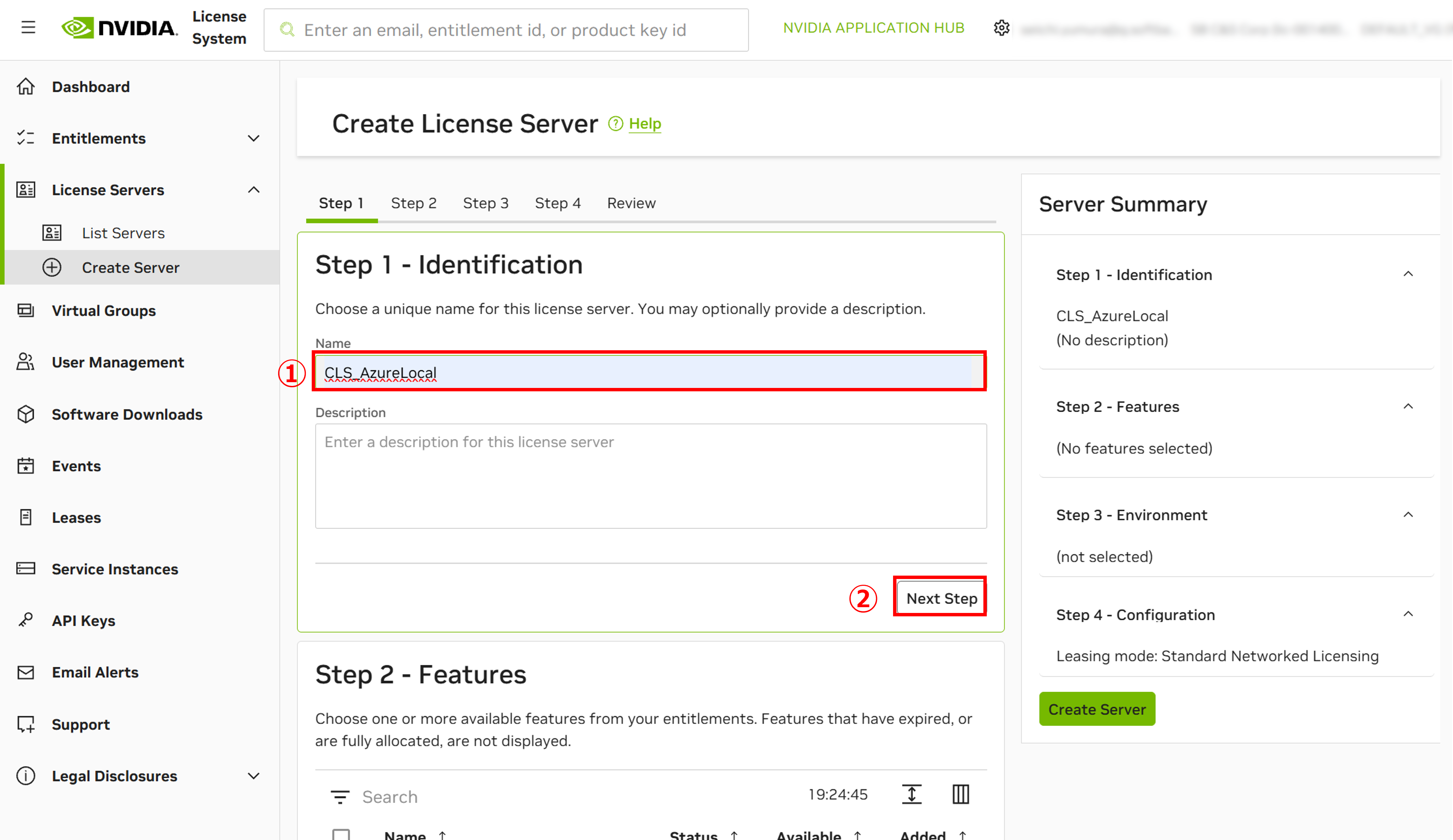
Task: Click the API Keys key icon
Action: click(26, 620)
